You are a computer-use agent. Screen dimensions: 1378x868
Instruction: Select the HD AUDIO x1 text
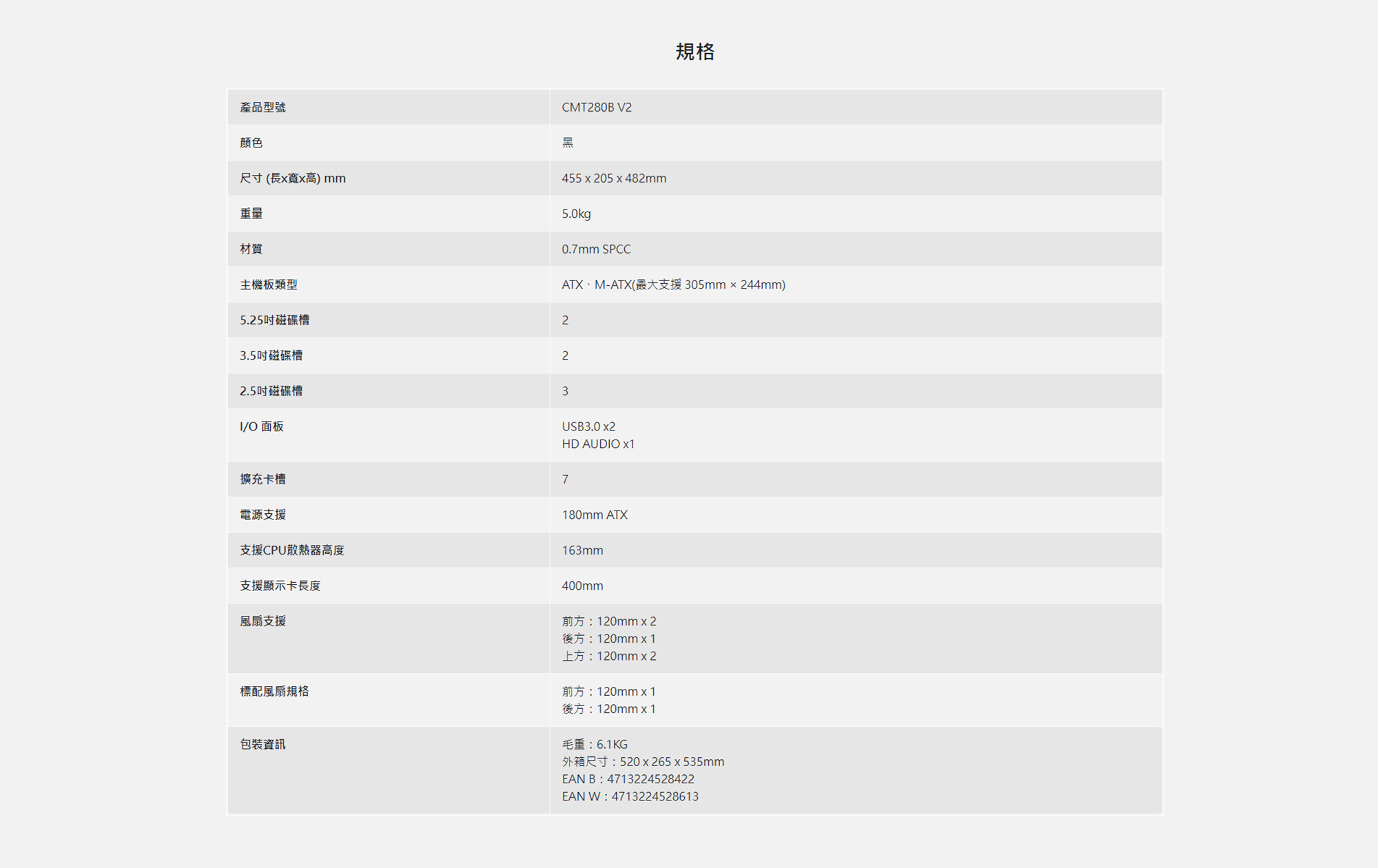coord(598,444)
